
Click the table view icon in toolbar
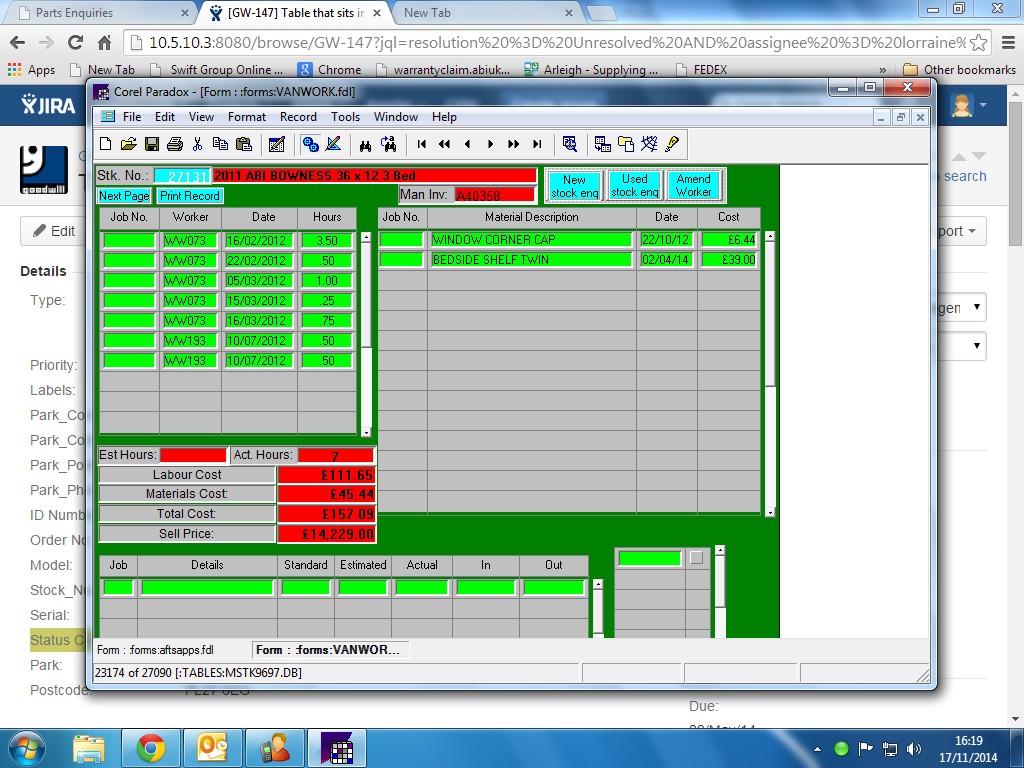point(602,144)
